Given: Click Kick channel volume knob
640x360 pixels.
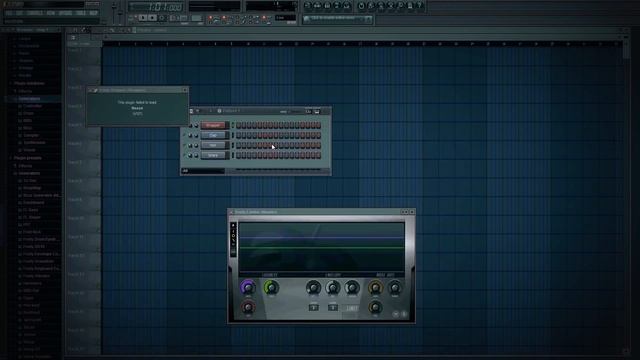Looking at the screenshot, I should point(196,125).
